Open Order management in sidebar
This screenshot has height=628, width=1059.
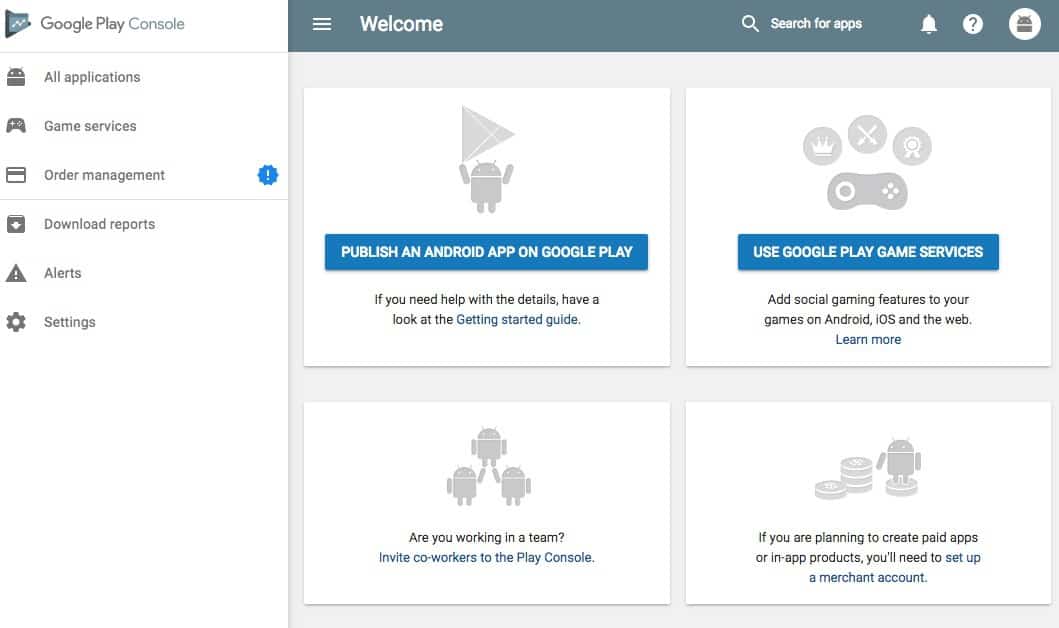tap(144, 175)
